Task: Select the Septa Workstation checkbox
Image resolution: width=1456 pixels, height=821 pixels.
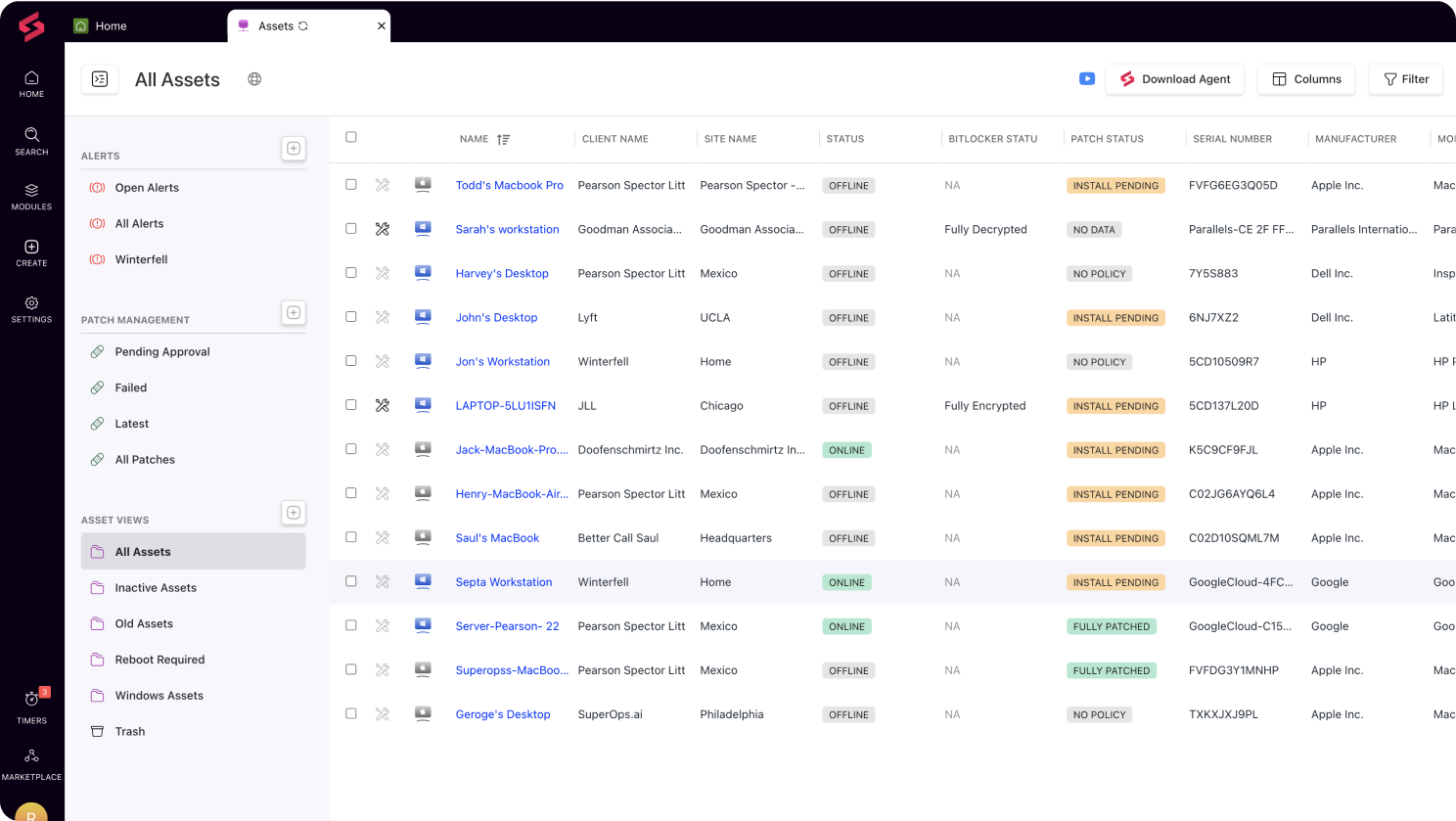Action: (x=351, y=580)
